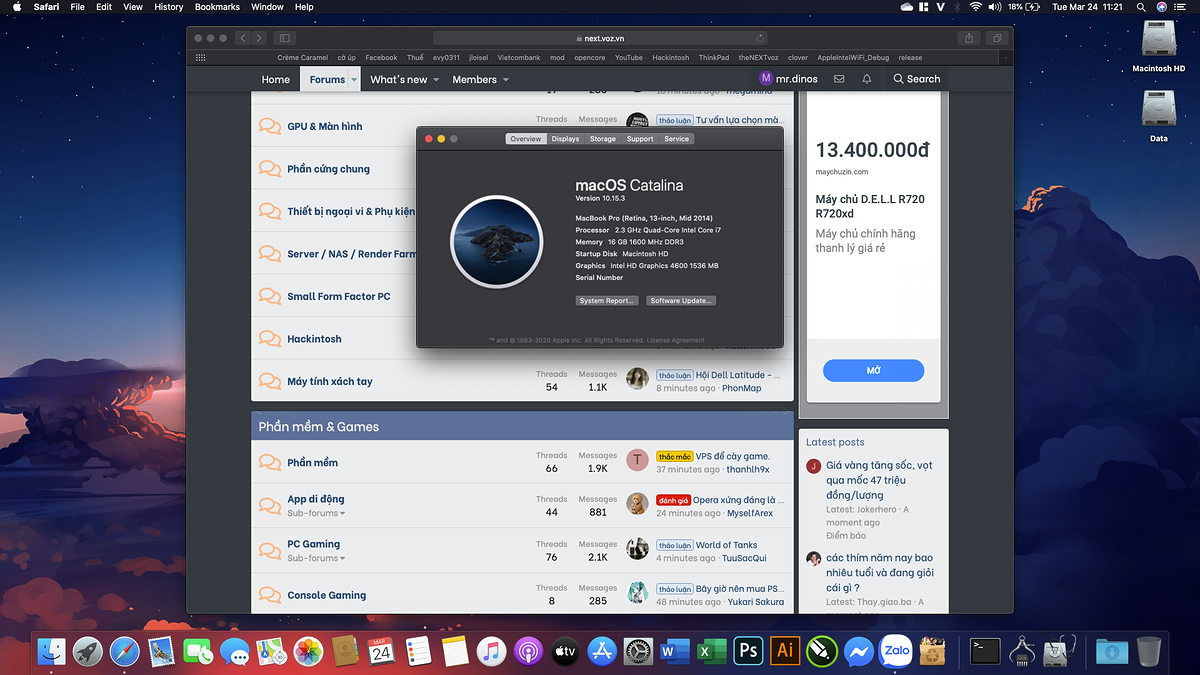
Task: Open the opencore bookmark
Action: tap(590, 58)
